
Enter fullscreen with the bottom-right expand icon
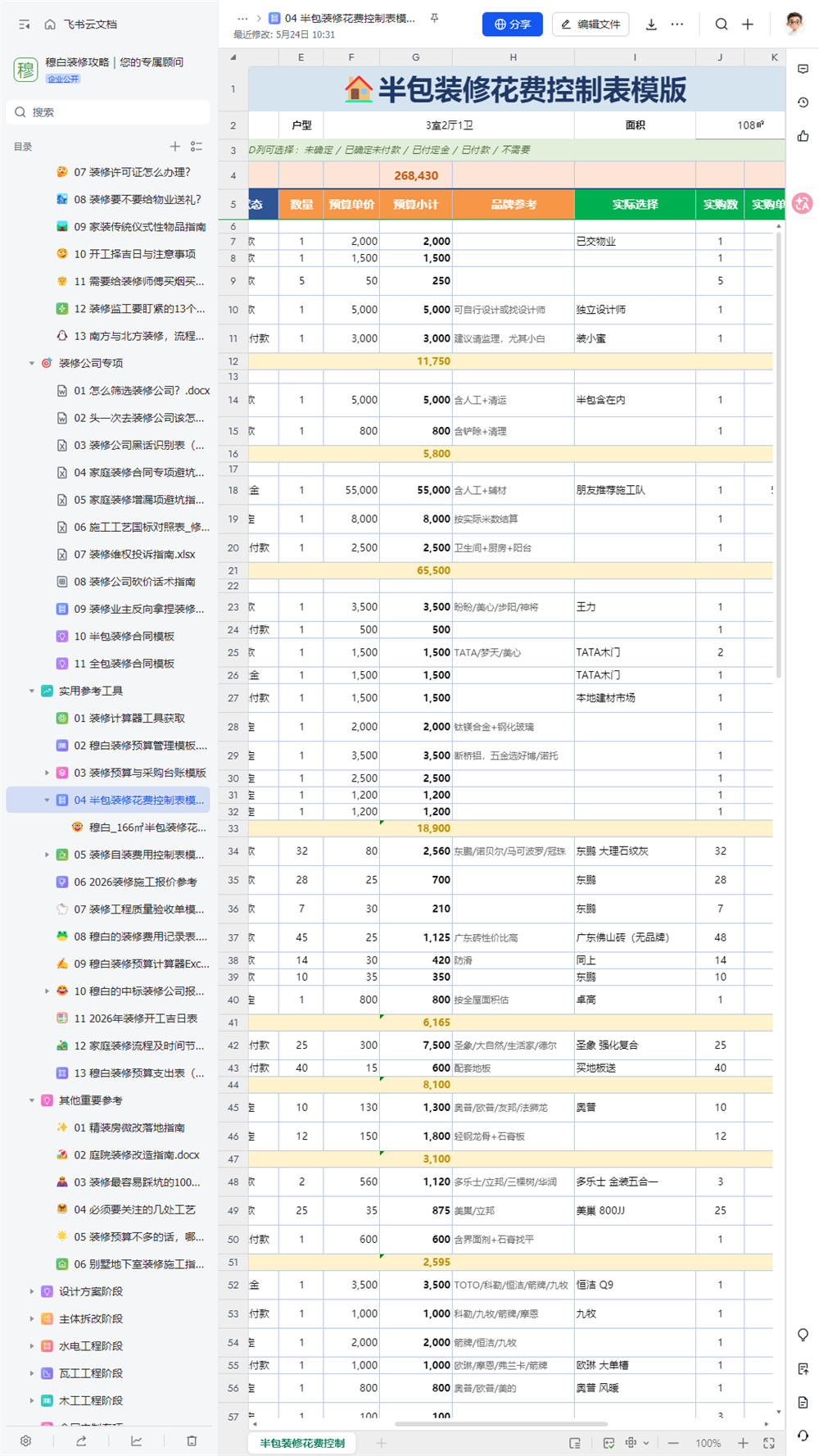coord(769,1443)
